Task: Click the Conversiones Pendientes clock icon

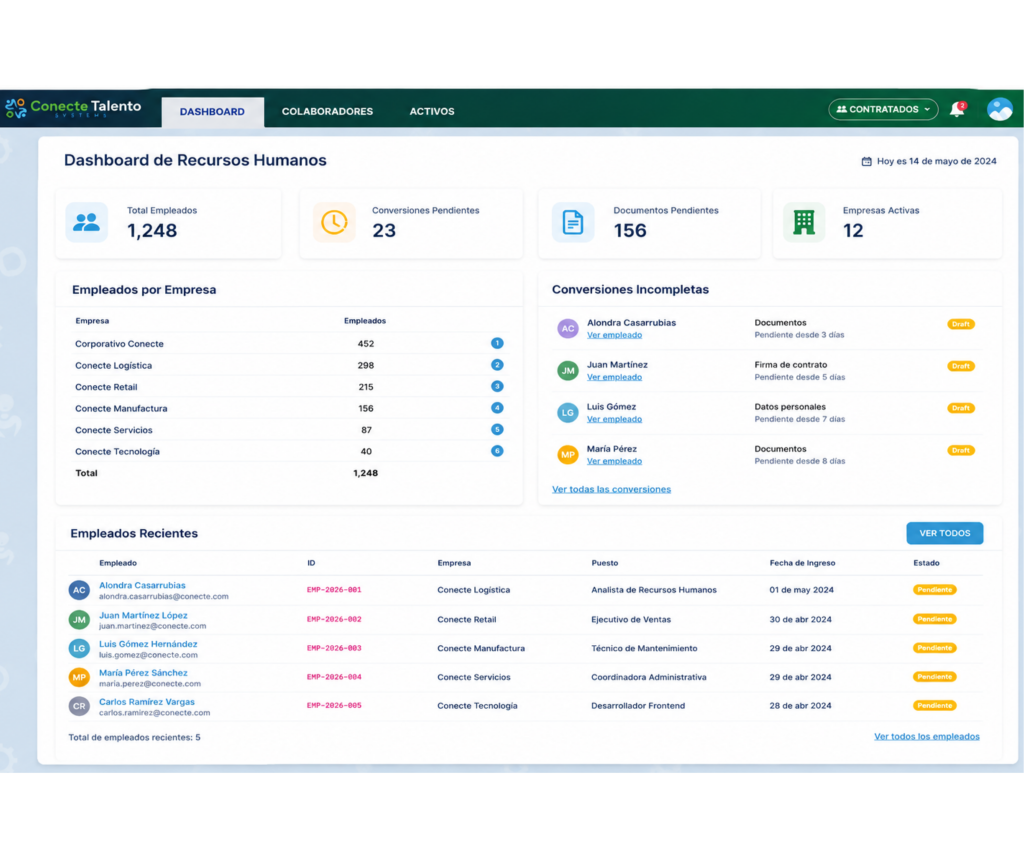Action: pos(334,223)
